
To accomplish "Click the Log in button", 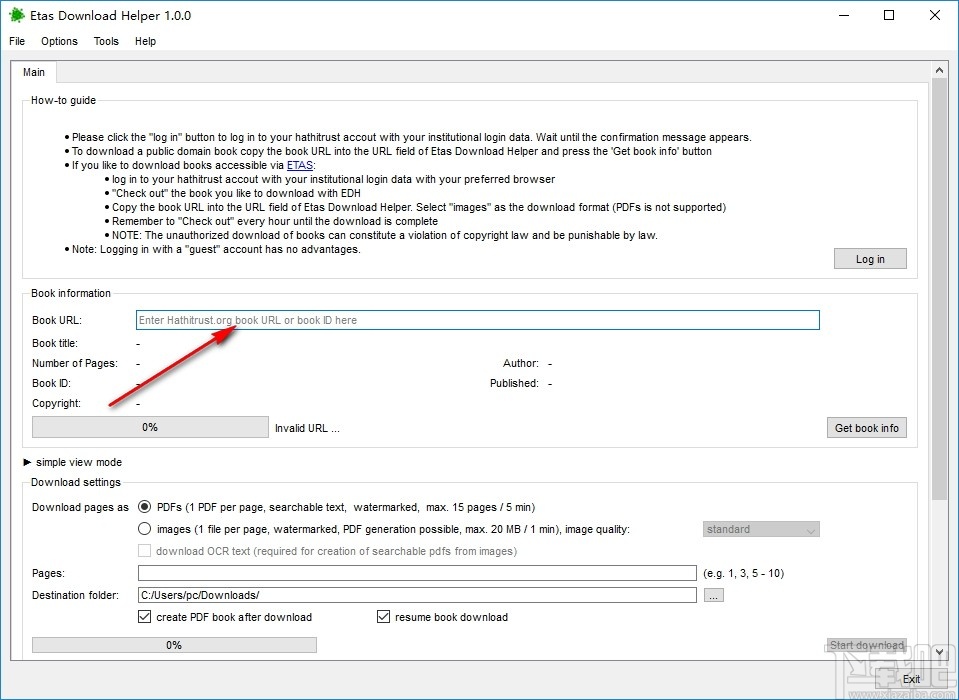I will point(869,258).
